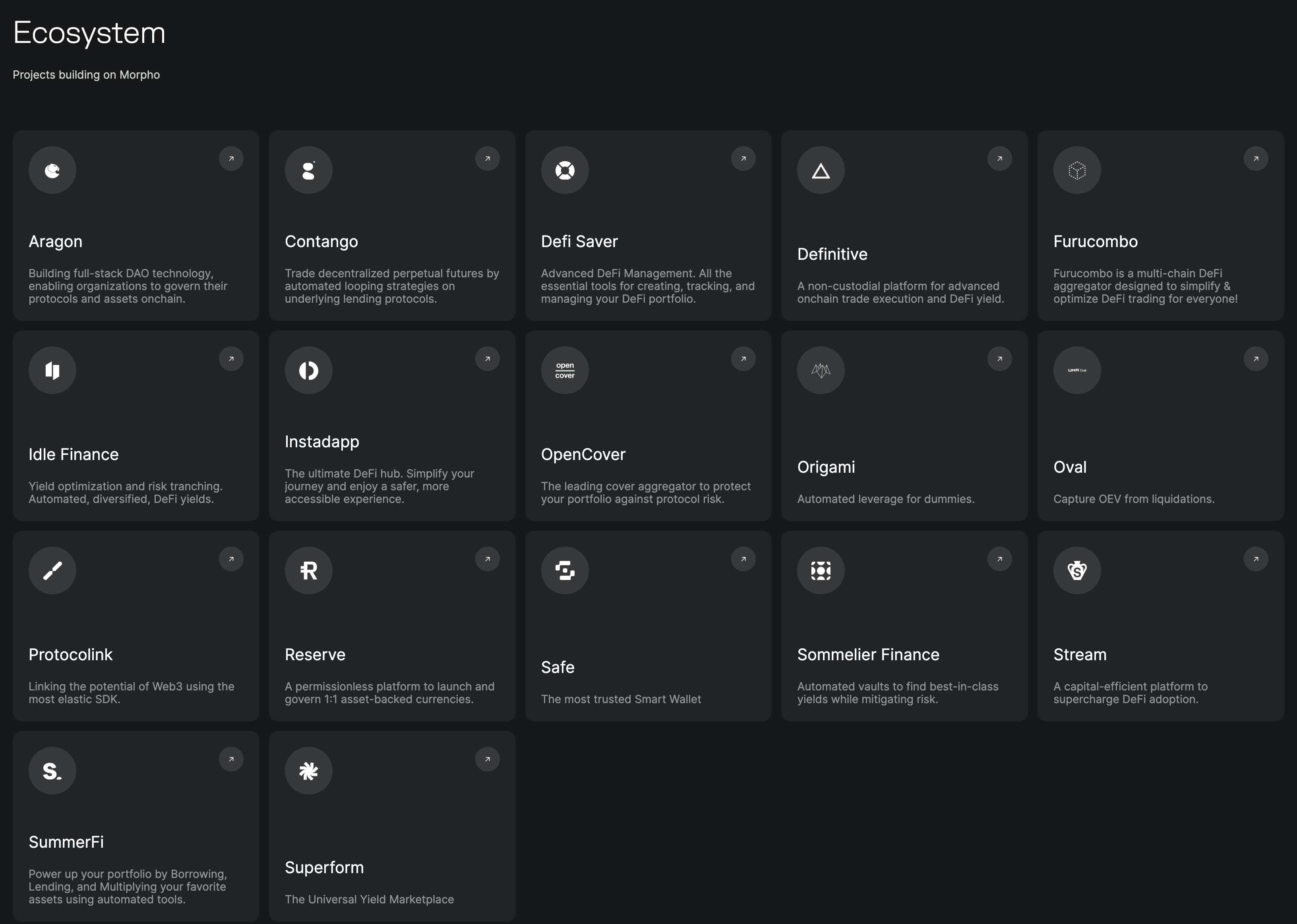This screenshot has width=1297, height=924.
Task: Click the Stream shield logo icon
Action: [1077, 571]
